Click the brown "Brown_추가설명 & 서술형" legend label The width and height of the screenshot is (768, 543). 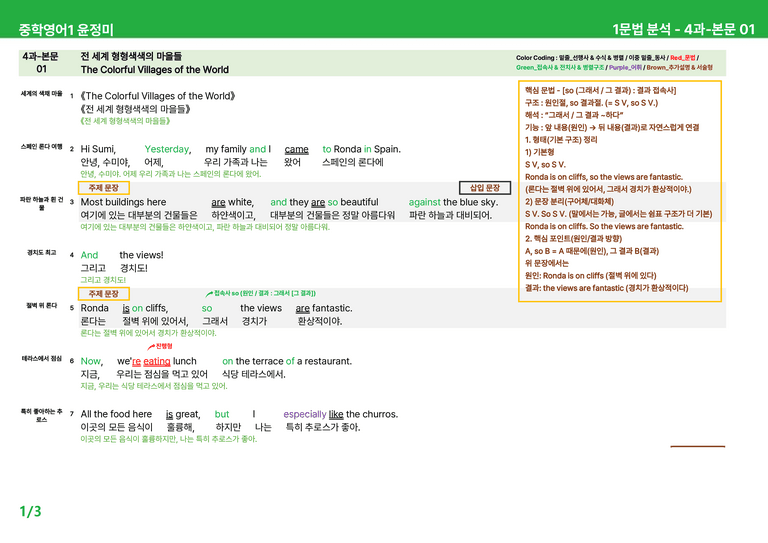(x=679, y=68)
